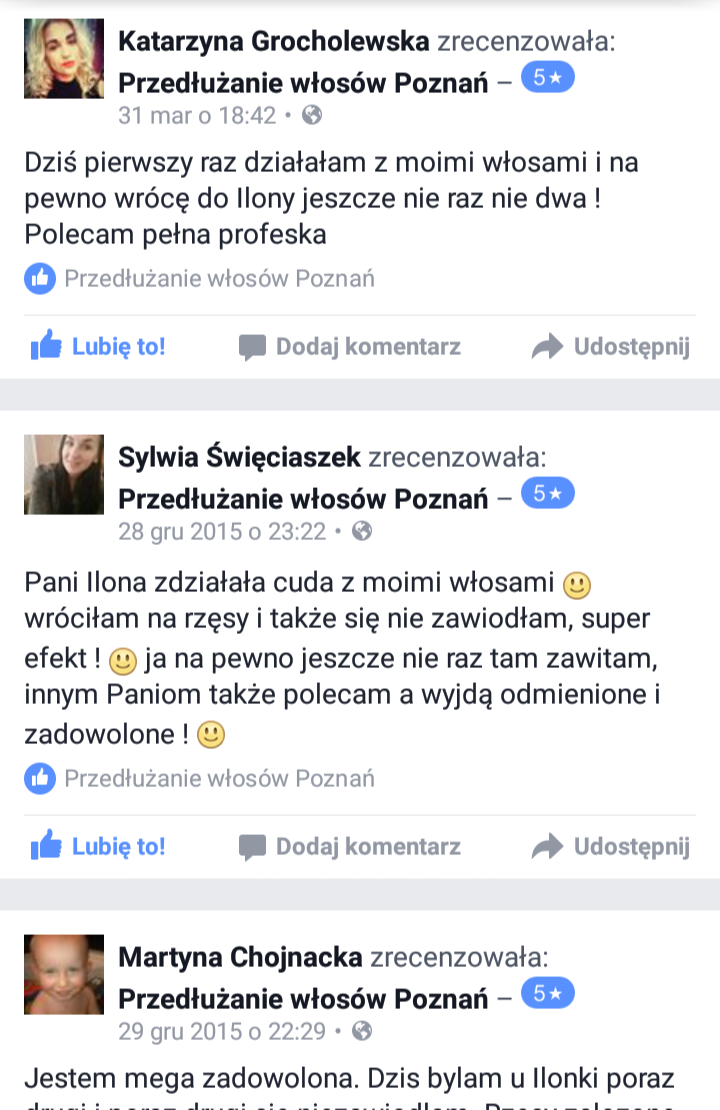Open the like reaction bubble under Sylwia's review
The width and height of the screenshot is (720, 1110).
click(40, 779)
